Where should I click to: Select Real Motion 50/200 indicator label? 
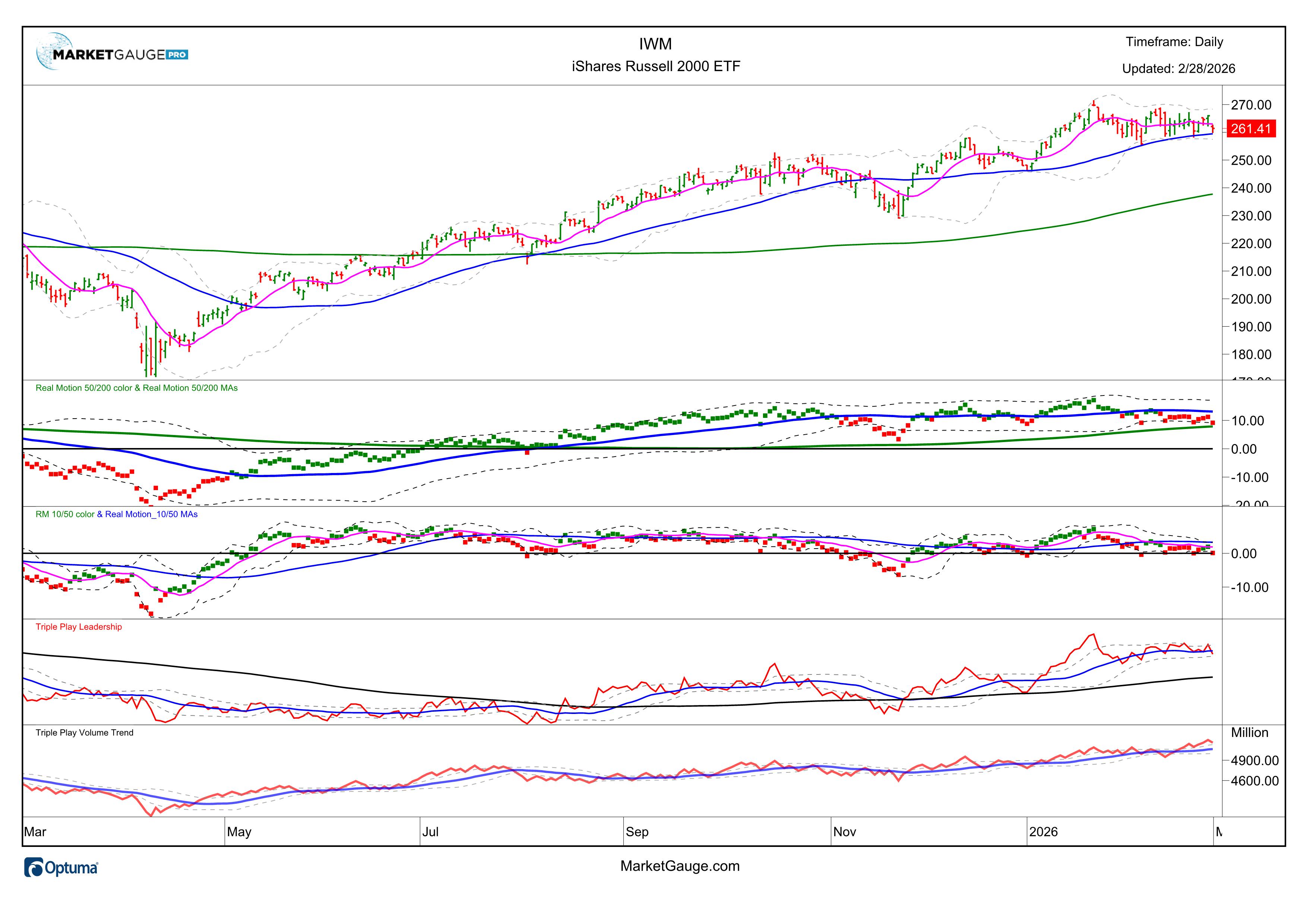click(x=137, y=388)
